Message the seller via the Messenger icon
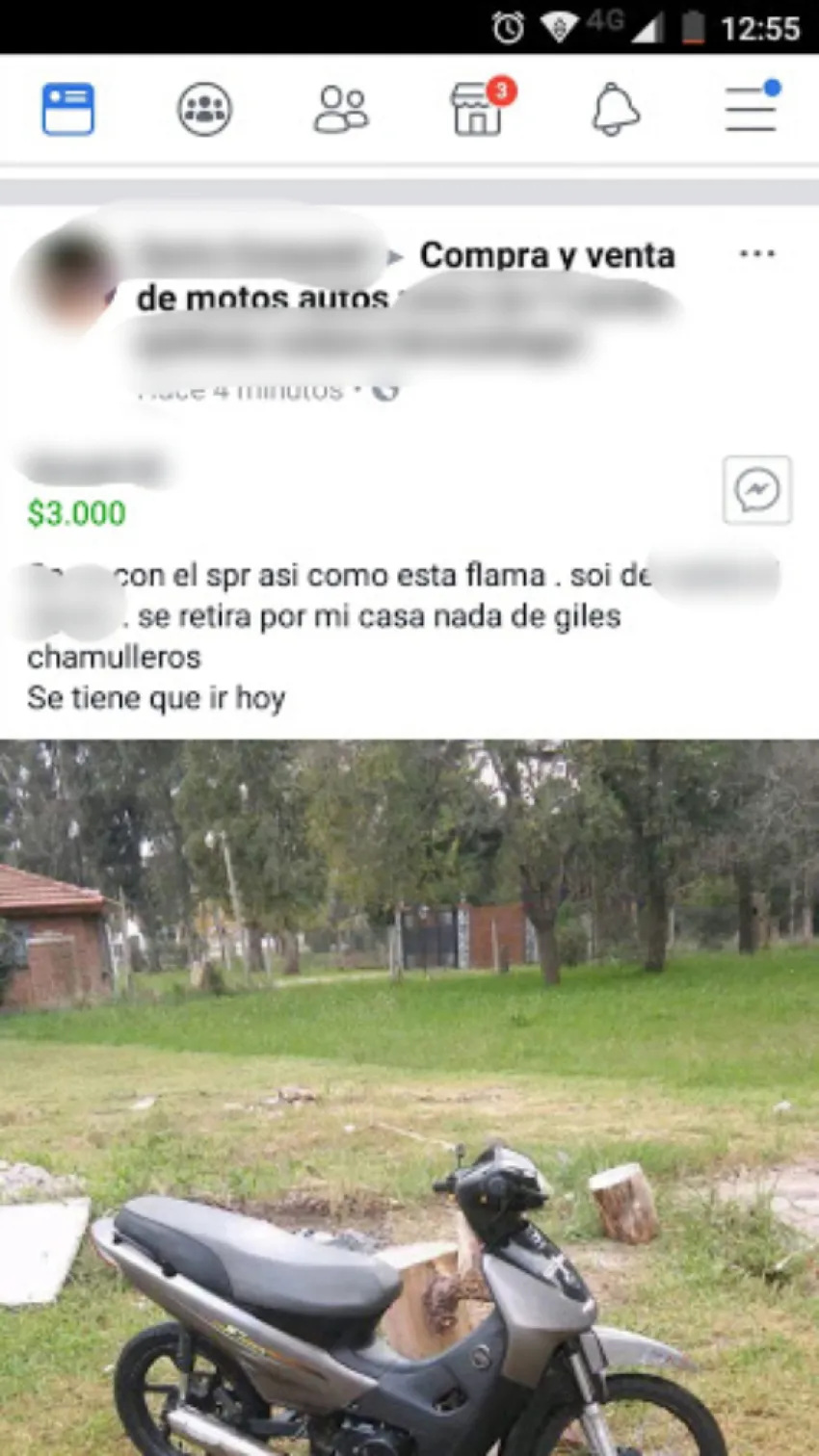The image size is (819, 1456). (x=757, y=490)
